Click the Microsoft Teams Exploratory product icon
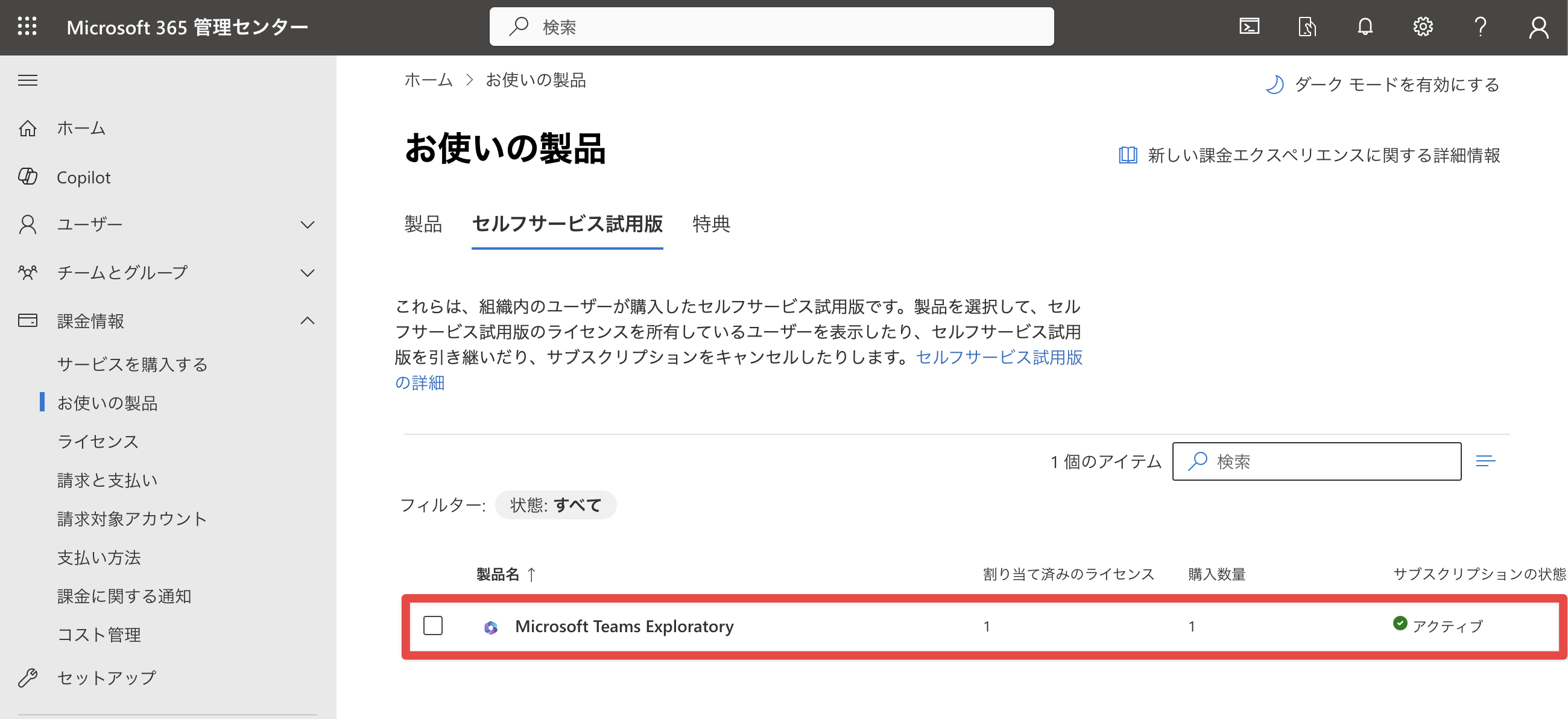 [x=491, y=627]
